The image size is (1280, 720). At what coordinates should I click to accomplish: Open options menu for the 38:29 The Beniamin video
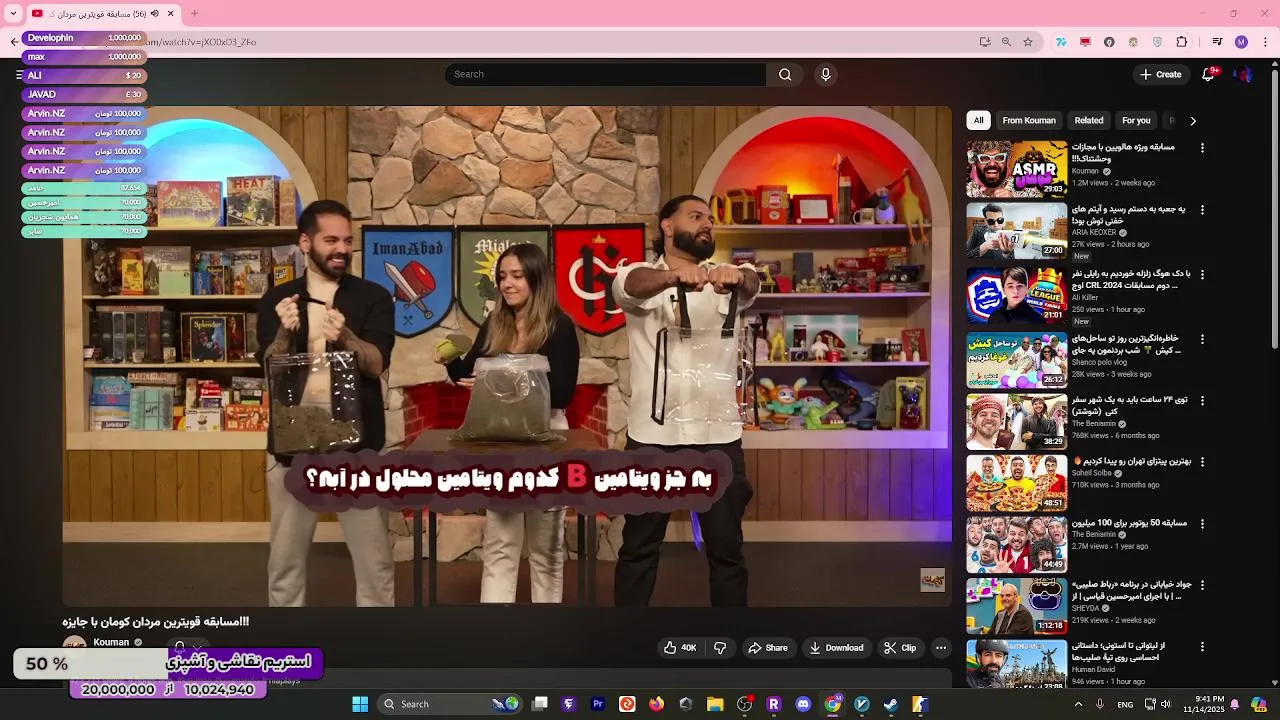1202,400
